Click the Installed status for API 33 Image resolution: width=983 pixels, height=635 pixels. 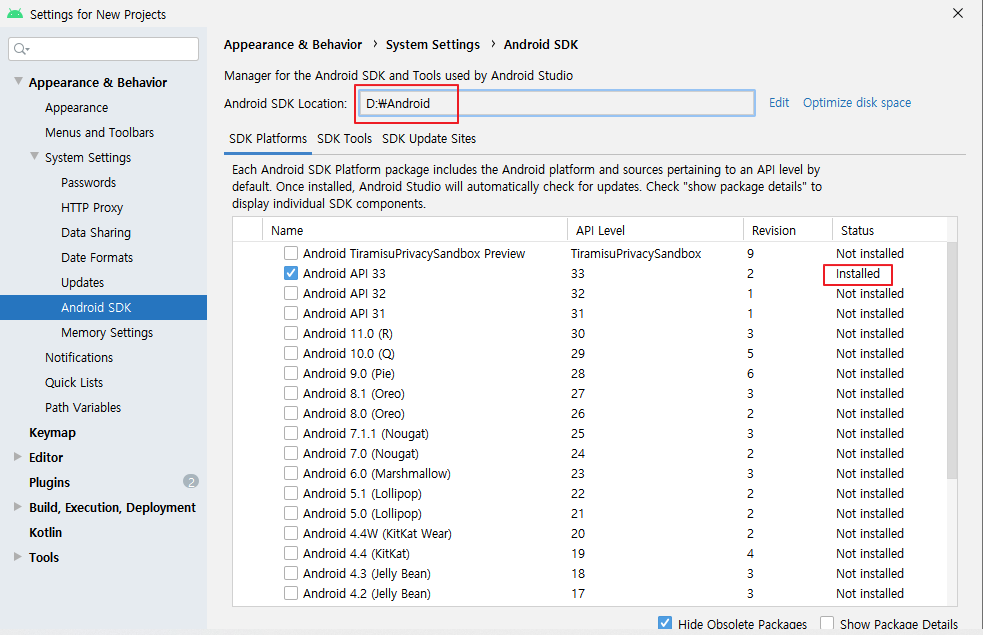tap(858, 274)
